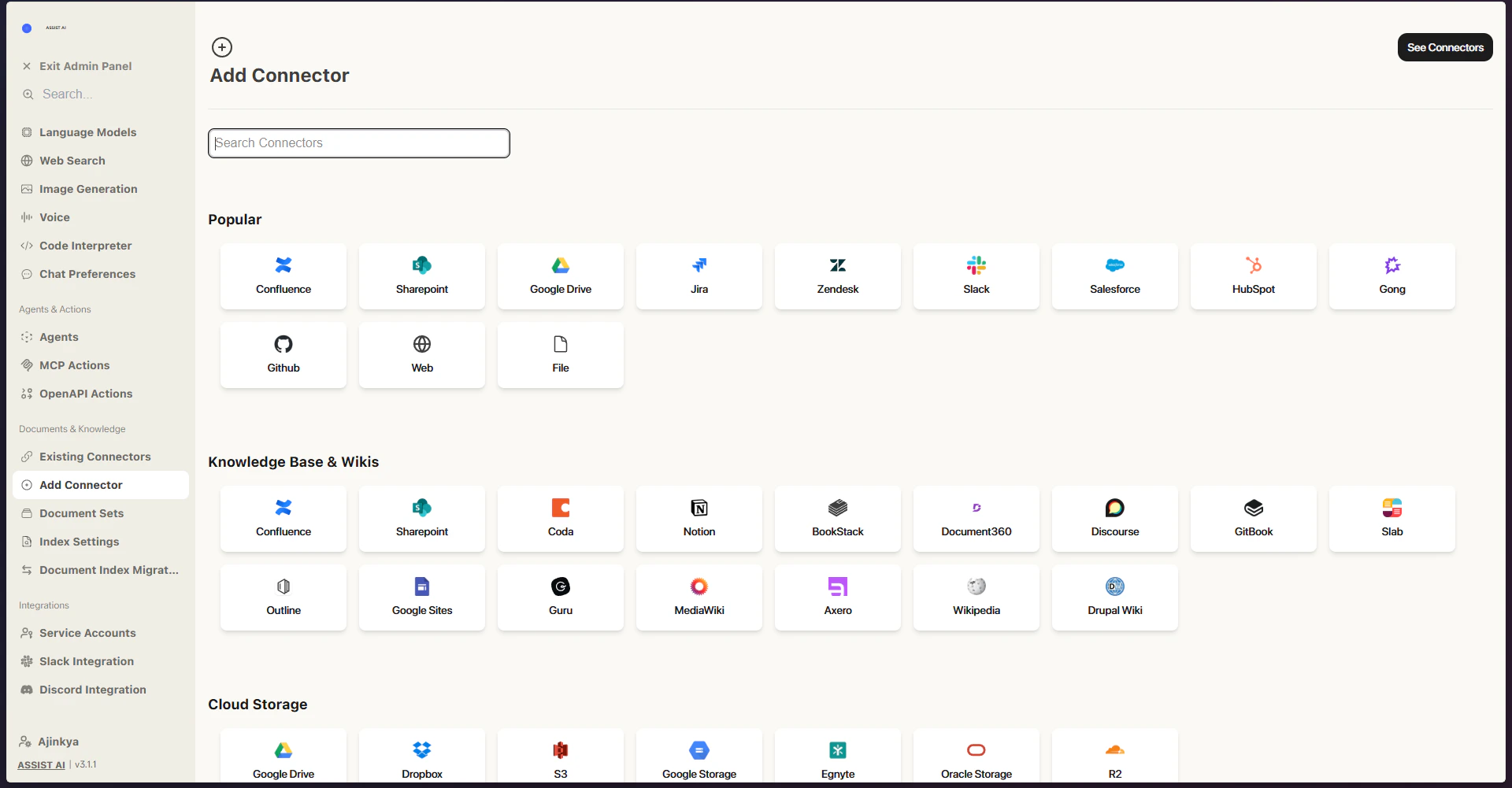The height and width of the screenshot is (788, 1512).
Task: Select the MediaWiki connector card
Action: point(699,597)
